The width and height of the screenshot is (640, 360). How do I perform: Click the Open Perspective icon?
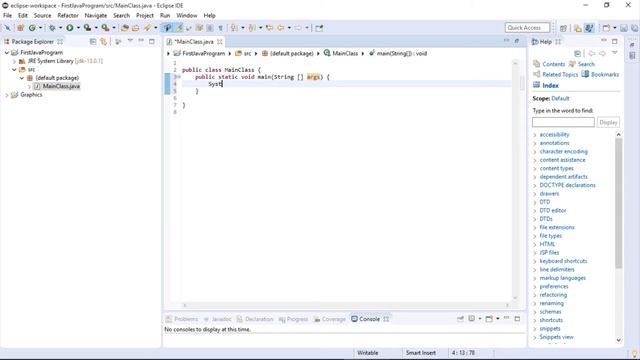pos(564,28)
